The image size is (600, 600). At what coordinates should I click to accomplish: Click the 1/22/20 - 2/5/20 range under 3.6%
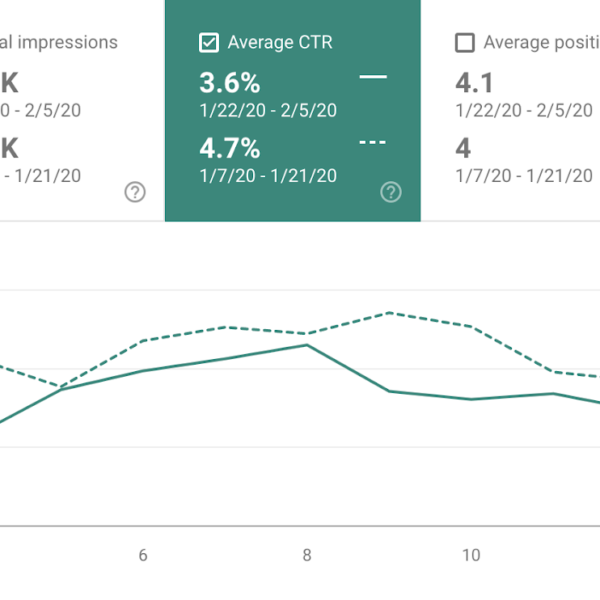point(269,110)
